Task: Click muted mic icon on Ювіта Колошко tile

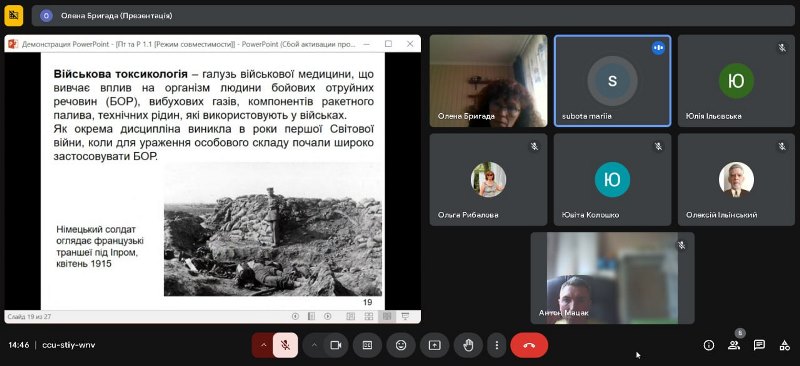Action: point(658,147)
